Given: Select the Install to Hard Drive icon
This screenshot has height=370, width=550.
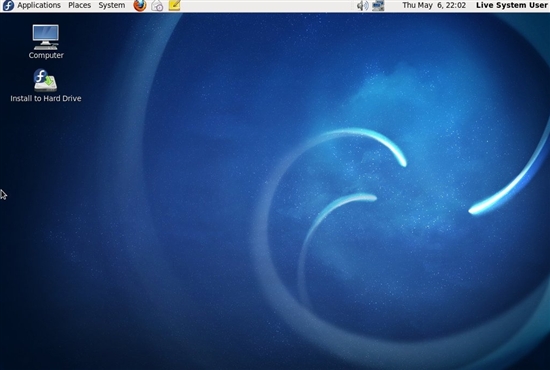Looking at the screenshot, I should (45, 80).
